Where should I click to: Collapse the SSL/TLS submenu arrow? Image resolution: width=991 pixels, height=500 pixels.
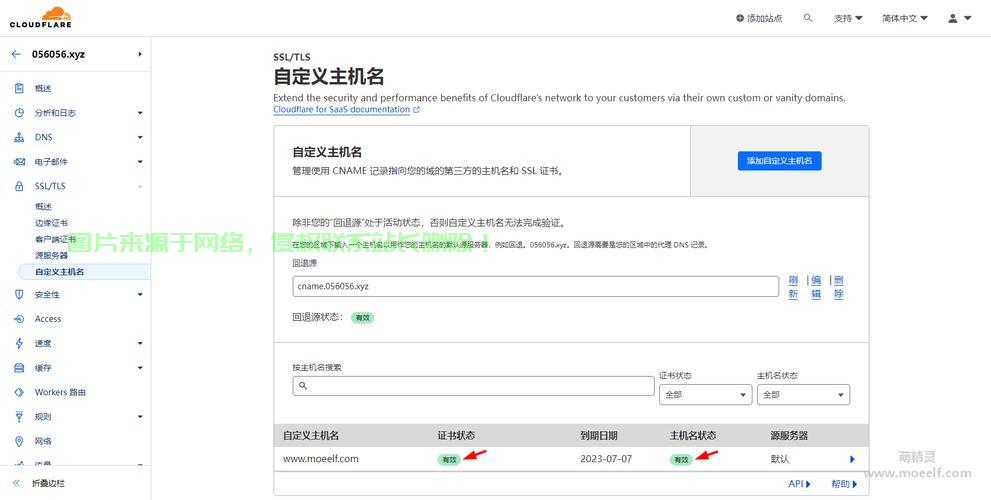pos(140,186)
